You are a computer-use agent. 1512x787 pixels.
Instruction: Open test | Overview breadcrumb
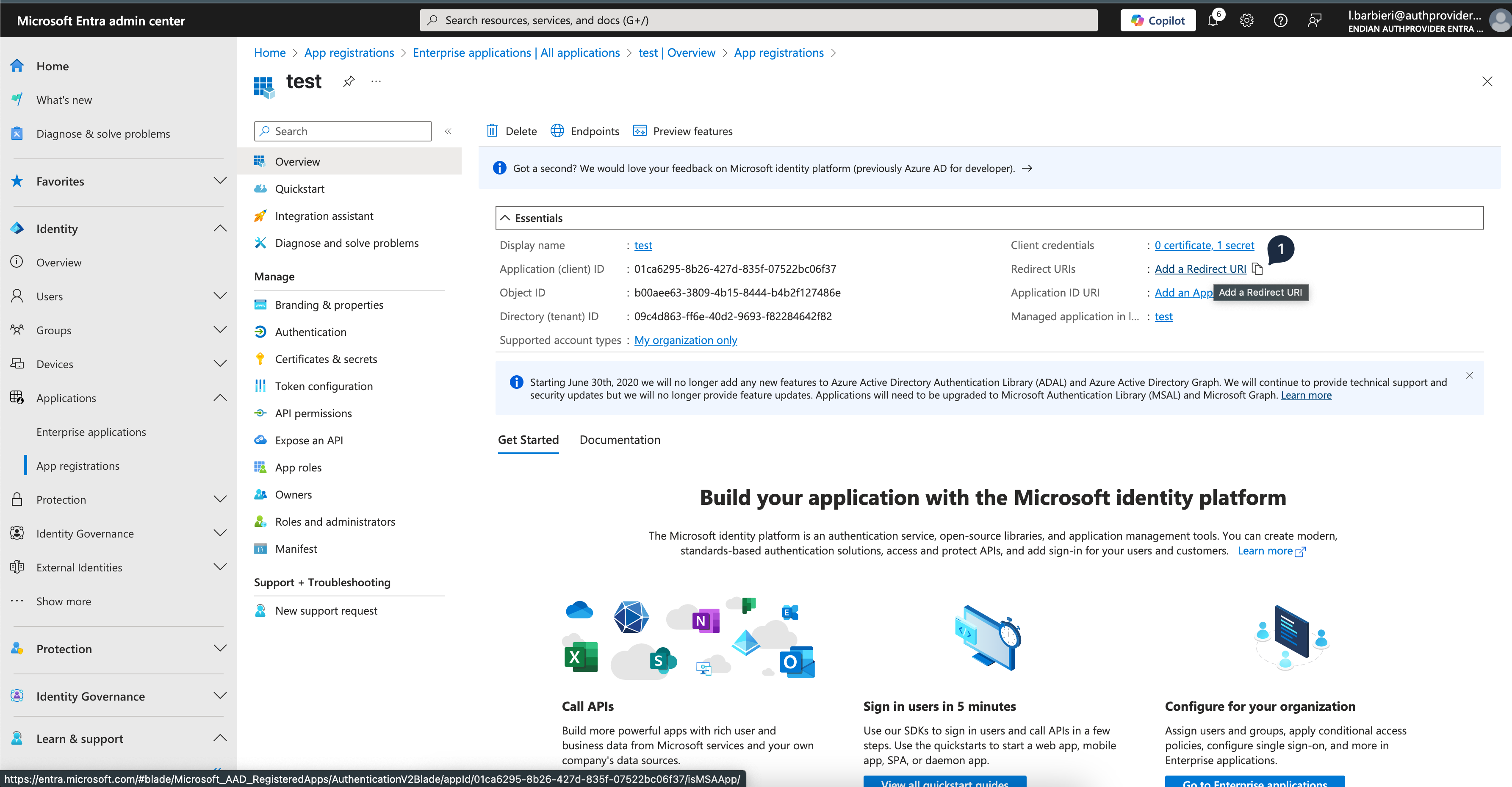(677, 53)
